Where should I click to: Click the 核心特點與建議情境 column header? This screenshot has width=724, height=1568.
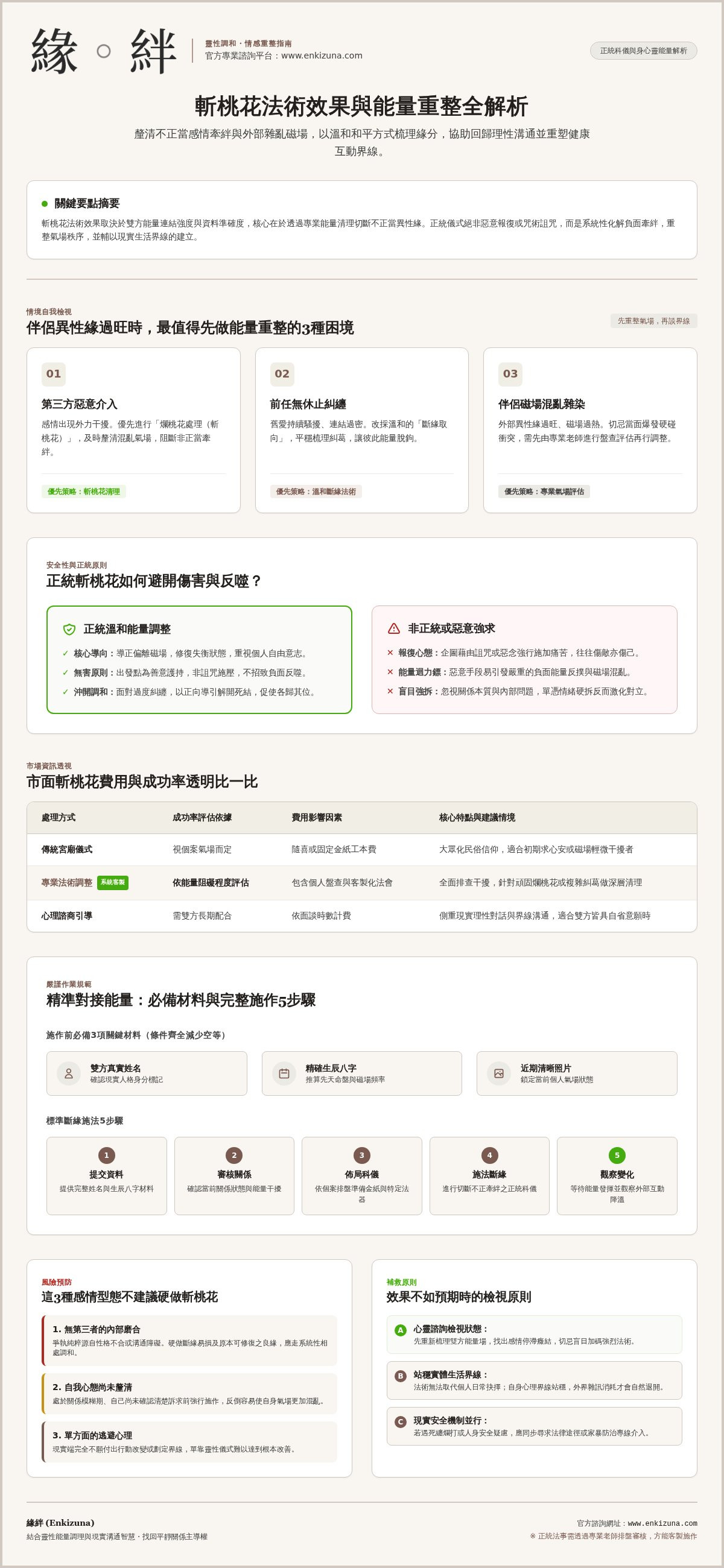(477, 818)
